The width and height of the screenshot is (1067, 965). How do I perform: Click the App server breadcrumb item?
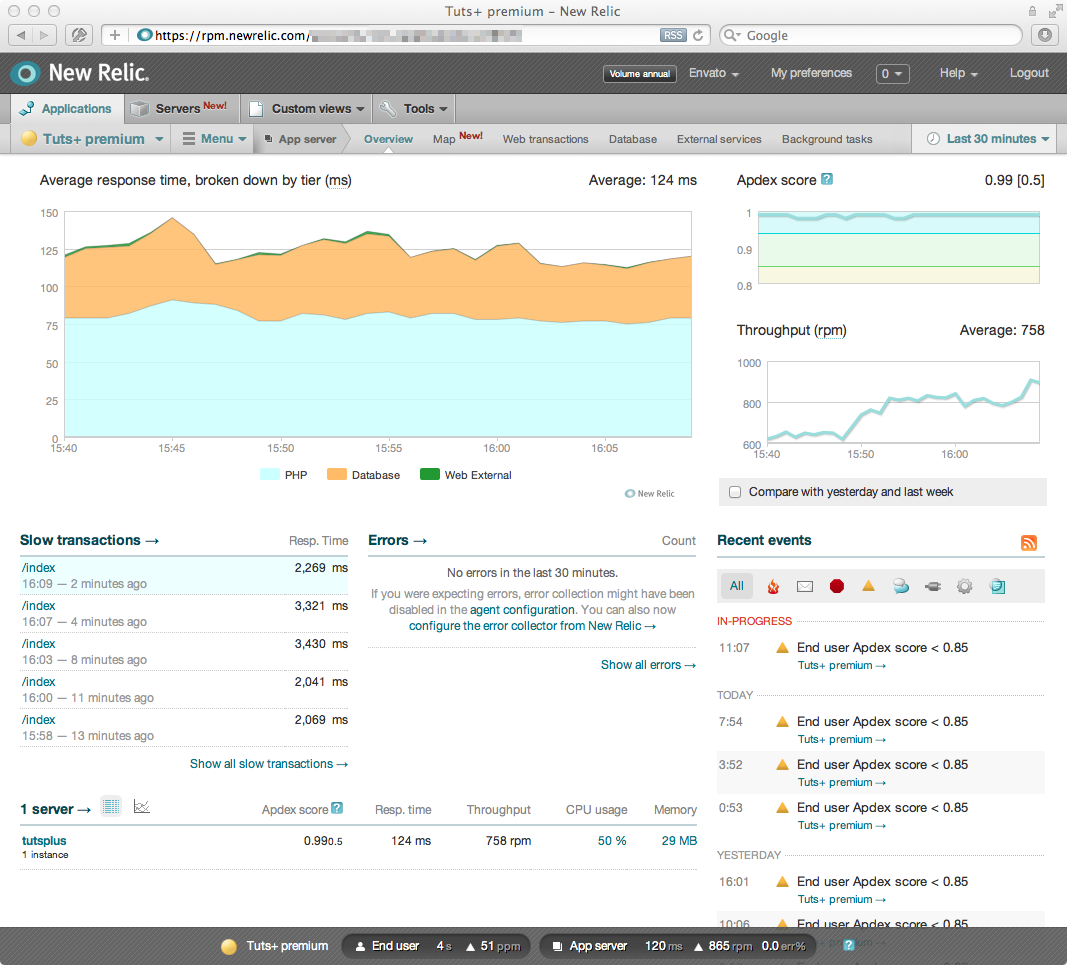pyautogui.click(x=300, y=139)
